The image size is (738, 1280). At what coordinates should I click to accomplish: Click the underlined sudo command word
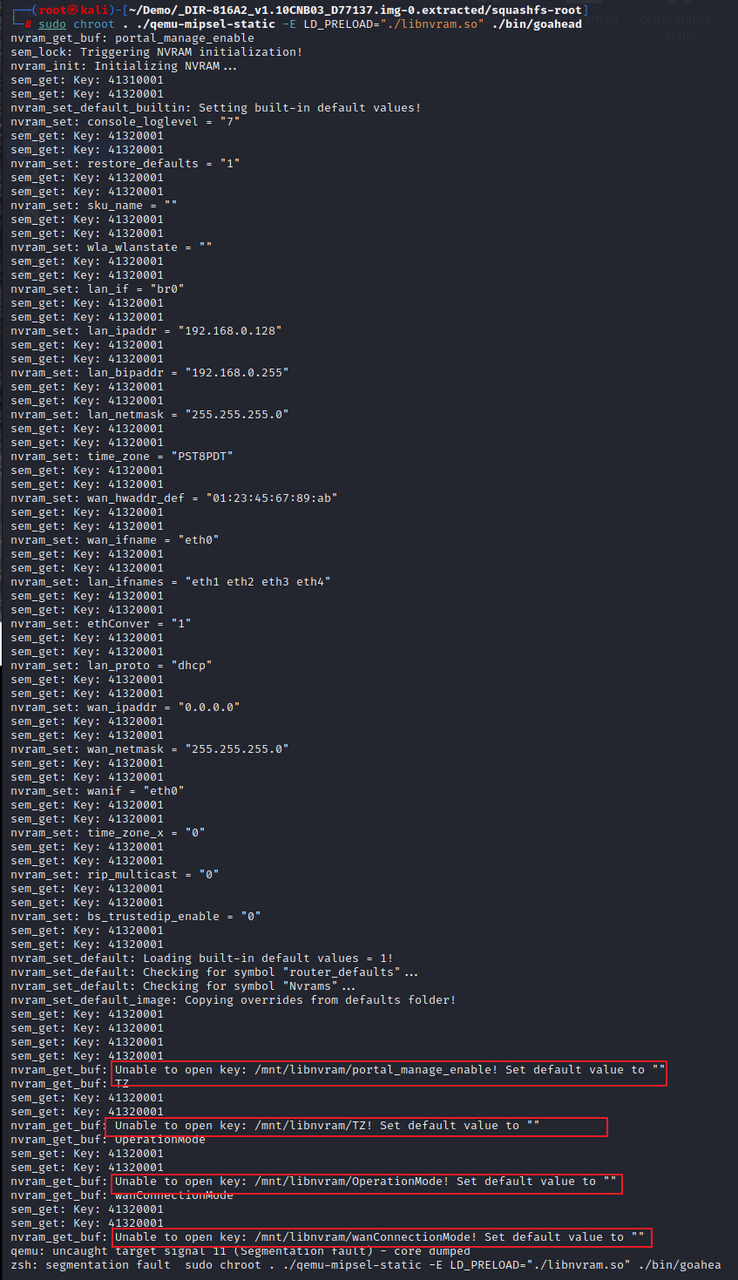pos(53,24)
